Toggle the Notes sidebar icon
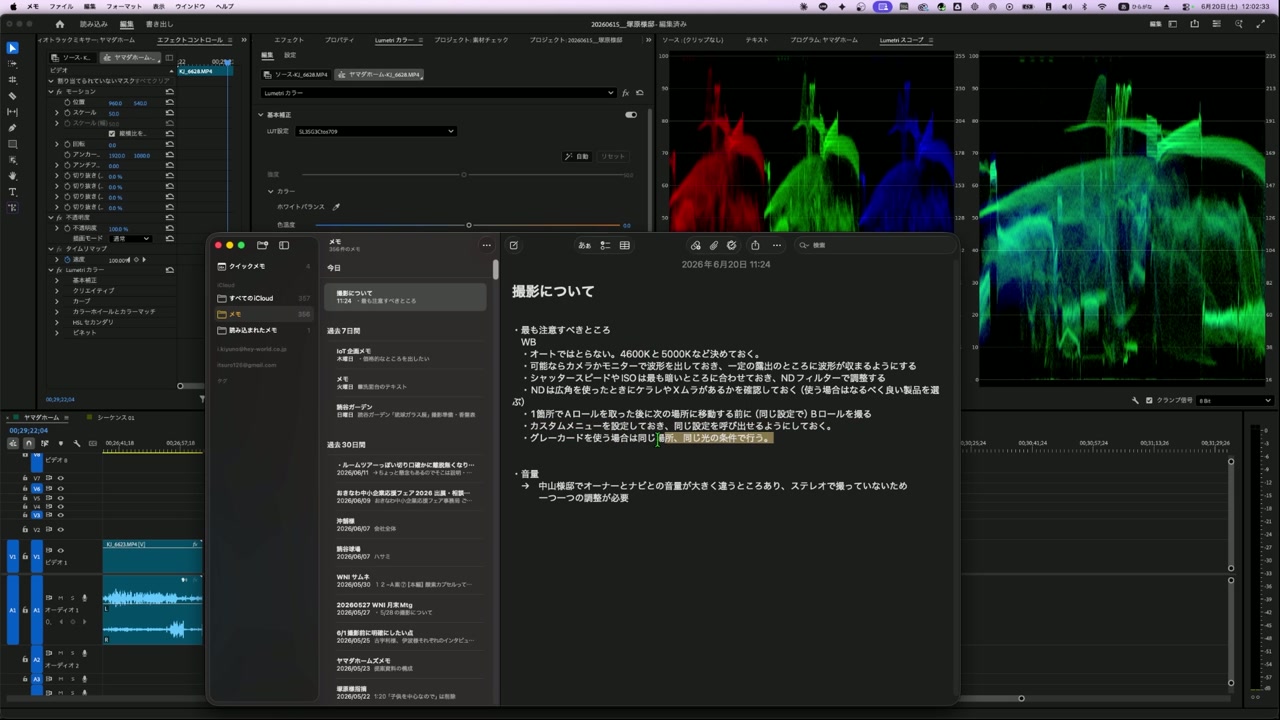1280x720 pixels. point(284,245)
